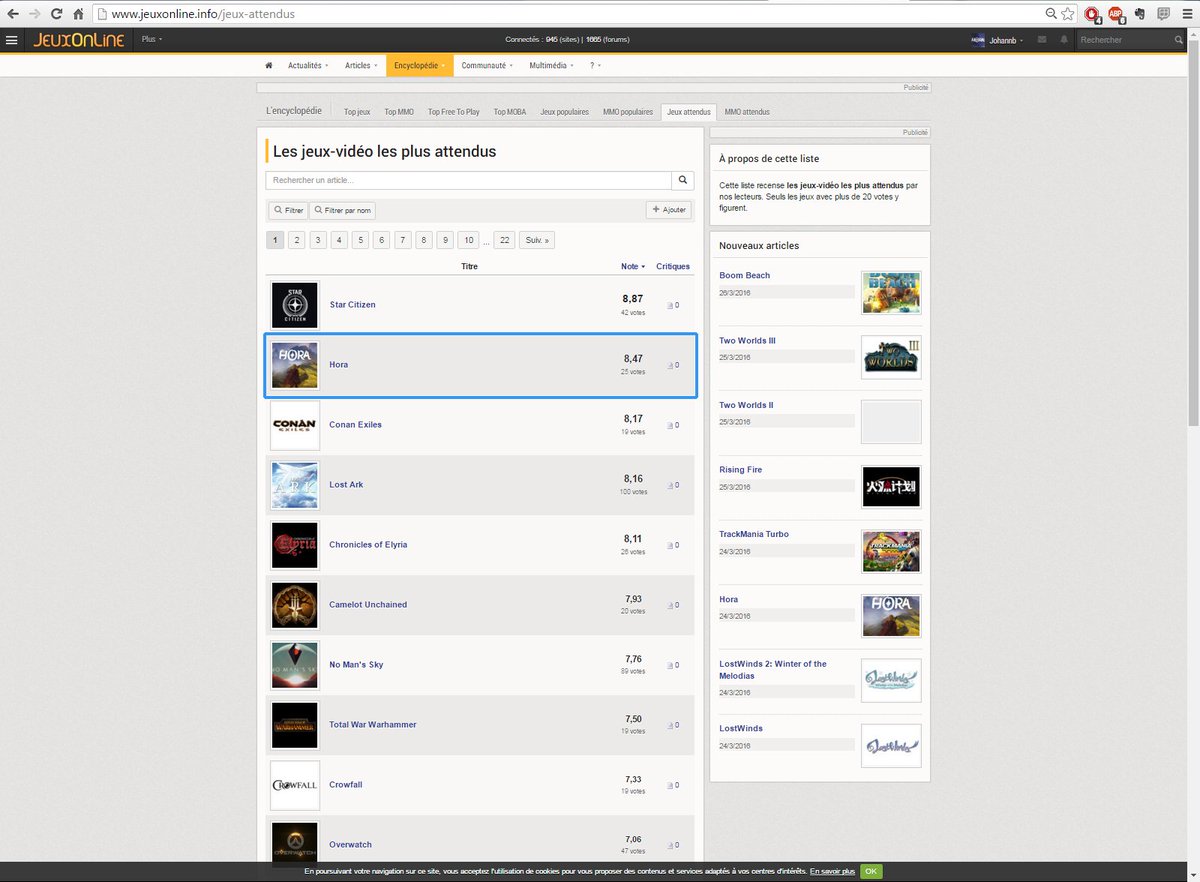Switch to the Top Free To Play tab
1200x882 pixels.
pyautogui.click(x=454, y=112)
